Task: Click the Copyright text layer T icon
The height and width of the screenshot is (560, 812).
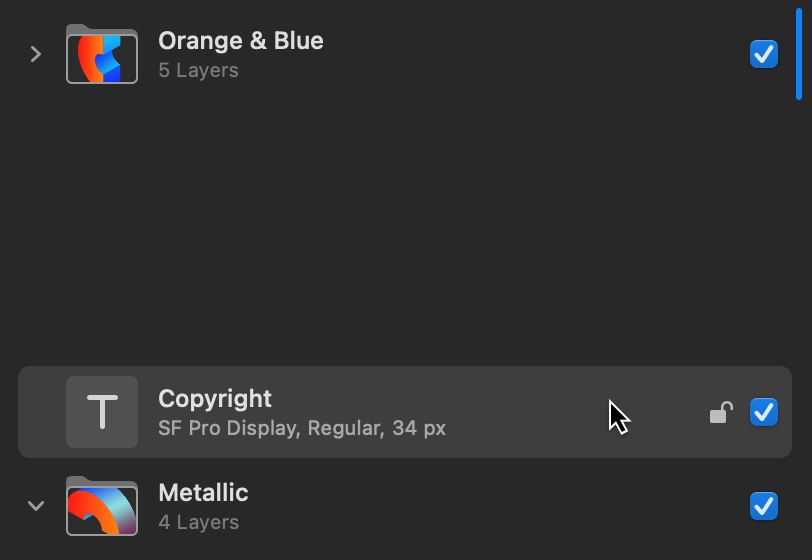Action: point(102,412)
